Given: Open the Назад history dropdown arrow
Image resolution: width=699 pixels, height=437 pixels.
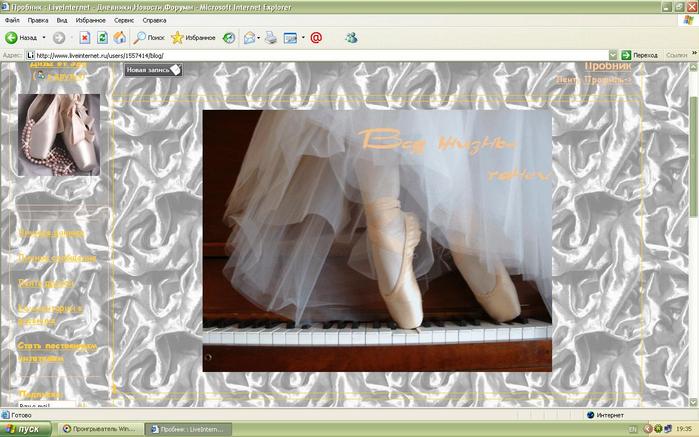Looking at the screenshot, I should tap(44, 38).
